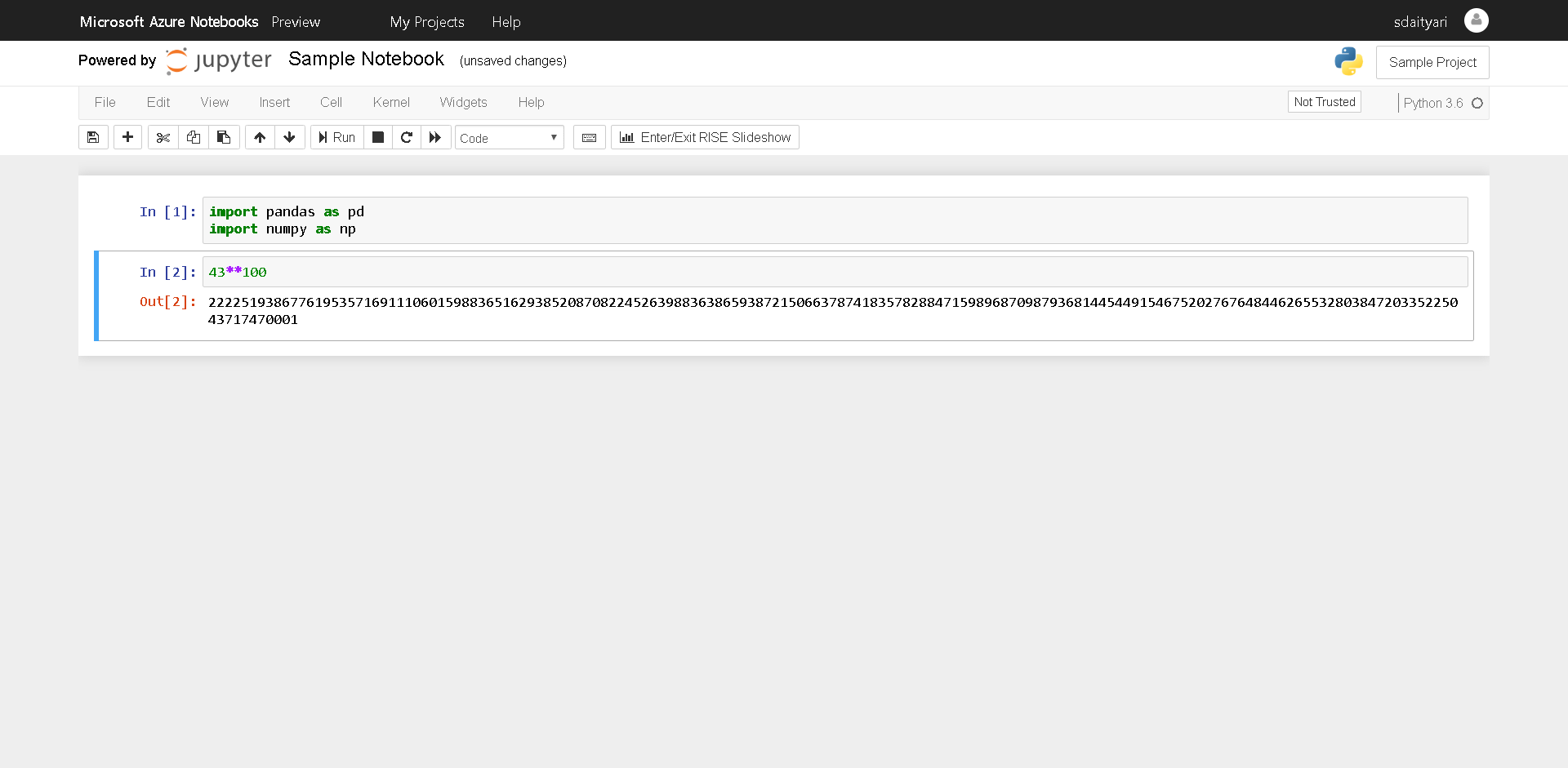This screenshot has width=1568, height=768.
Task: Save the notebook with the floppy disk icon
Action: tap(93, 137)
